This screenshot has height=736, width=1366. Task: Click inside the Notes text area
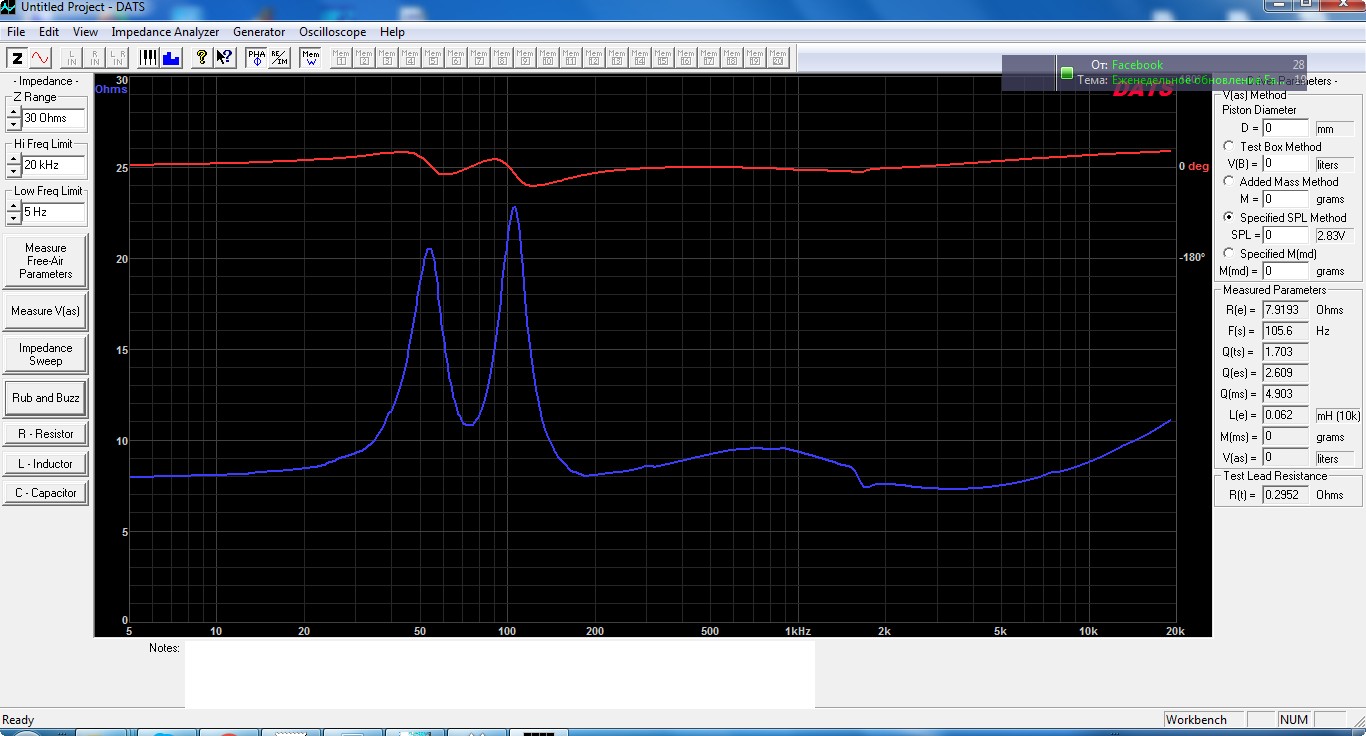(499, 675)
